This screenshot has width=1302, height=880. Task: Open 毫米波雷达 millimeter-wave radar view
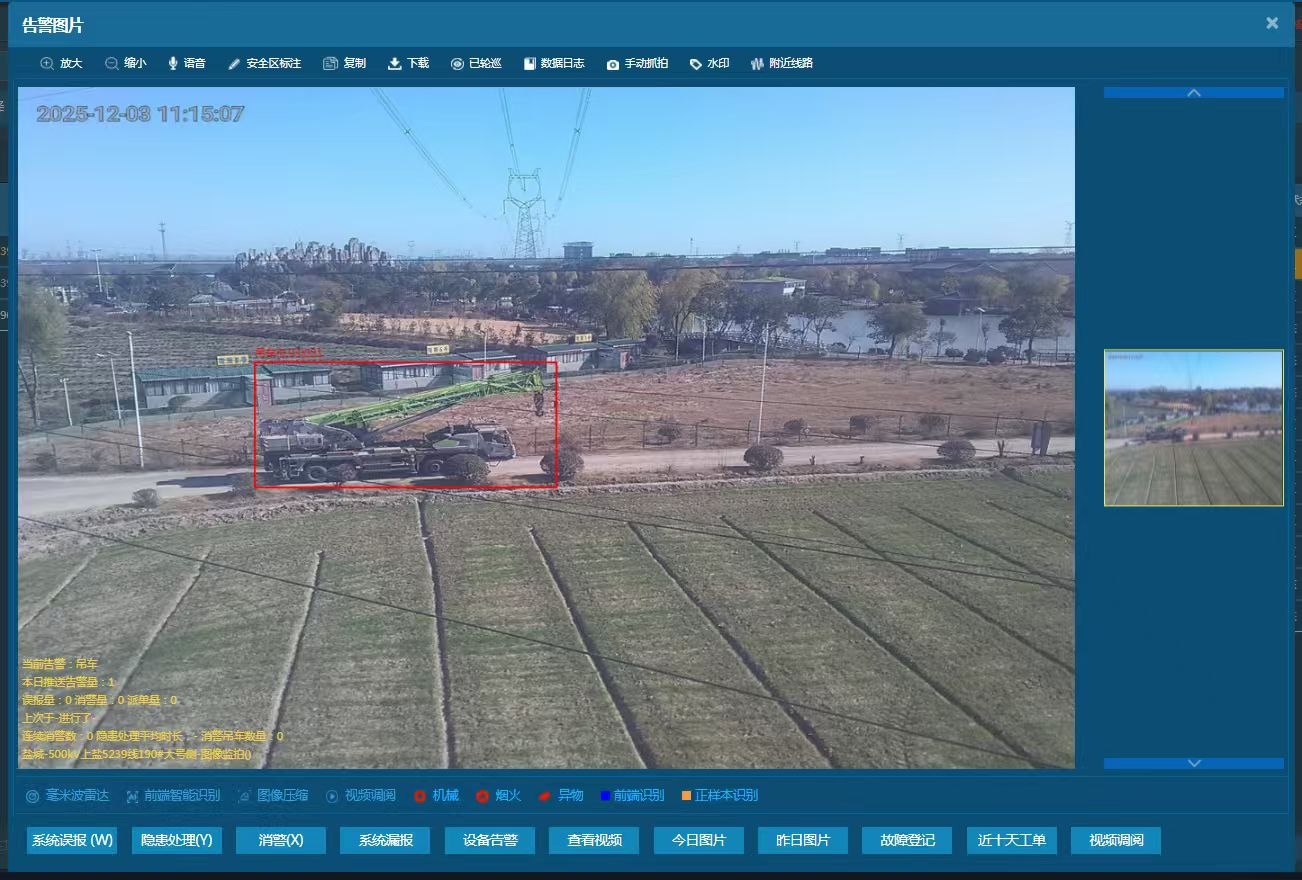32,796
